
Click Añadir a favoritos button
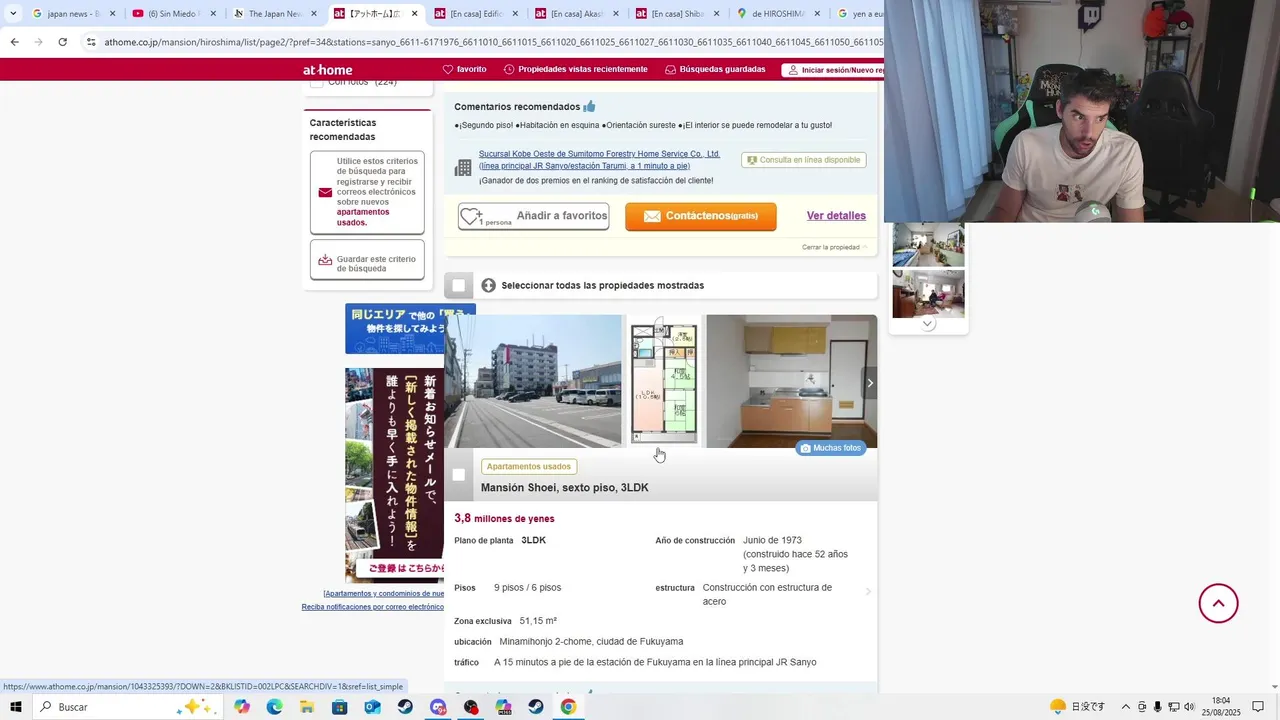point(533,217)
